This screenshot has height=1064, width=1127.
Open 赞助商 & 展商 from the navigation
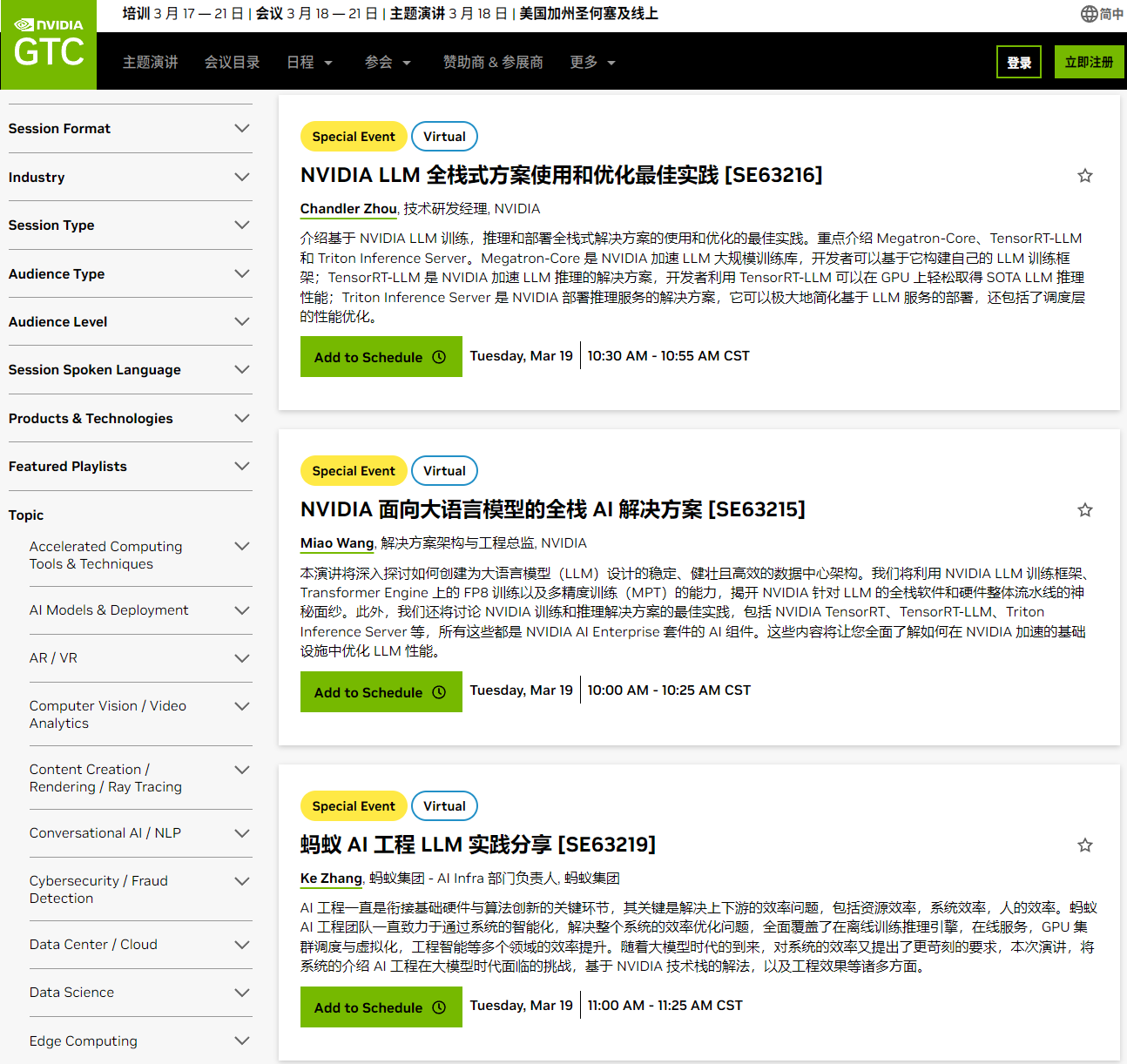point(493,62)
